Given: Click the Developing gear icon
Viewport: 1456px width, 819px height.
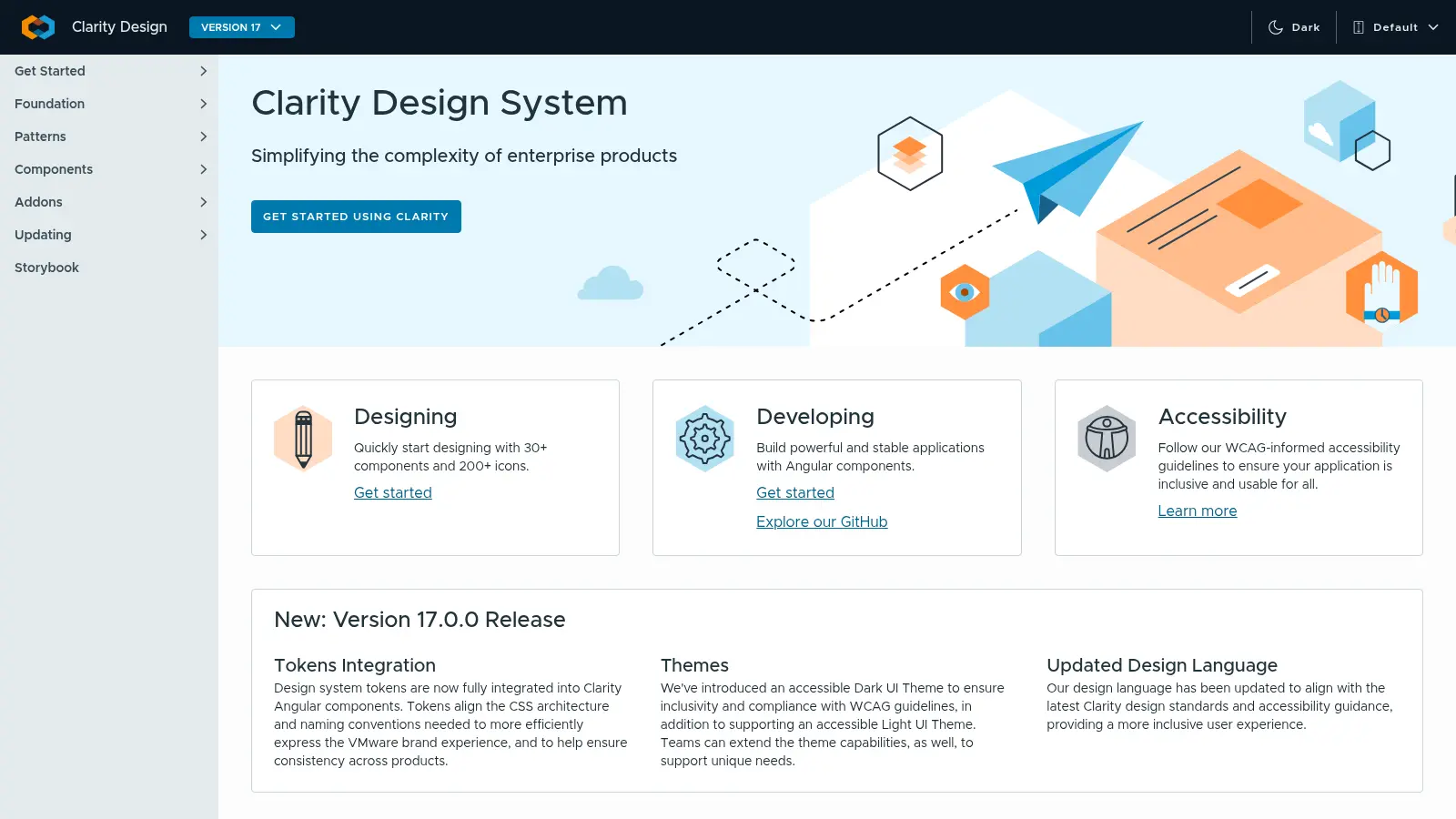Looking at the screenshot, I should click(x=705, y=439).
